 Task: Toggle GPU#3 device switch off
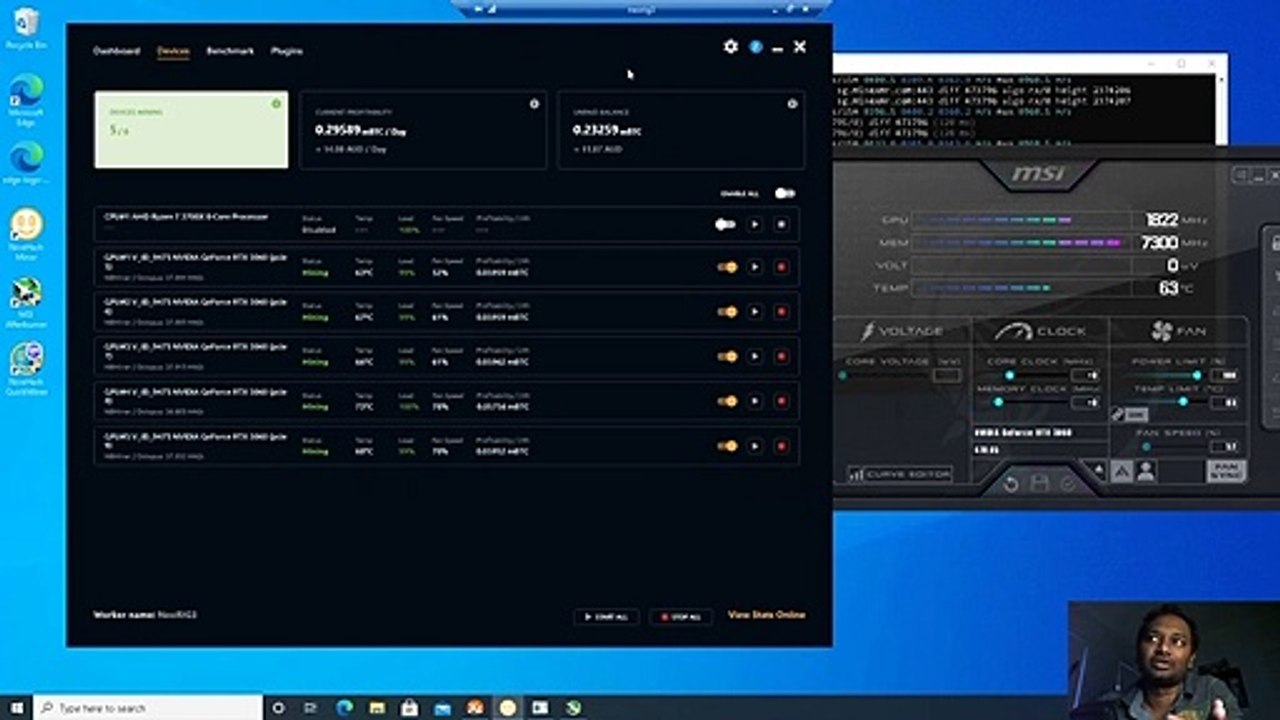[x=727, y=356]
